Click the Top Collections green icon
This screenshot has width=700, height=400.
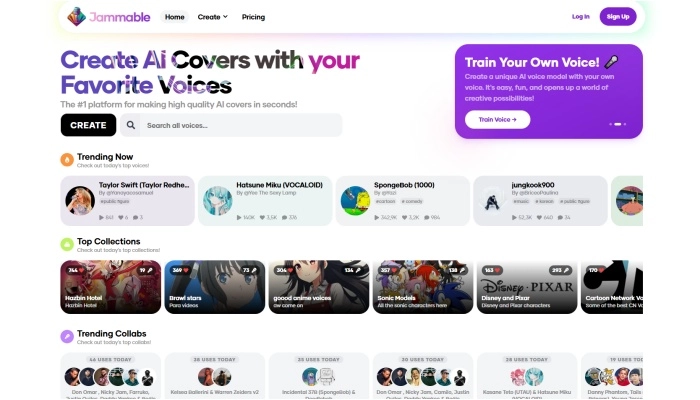67,244
